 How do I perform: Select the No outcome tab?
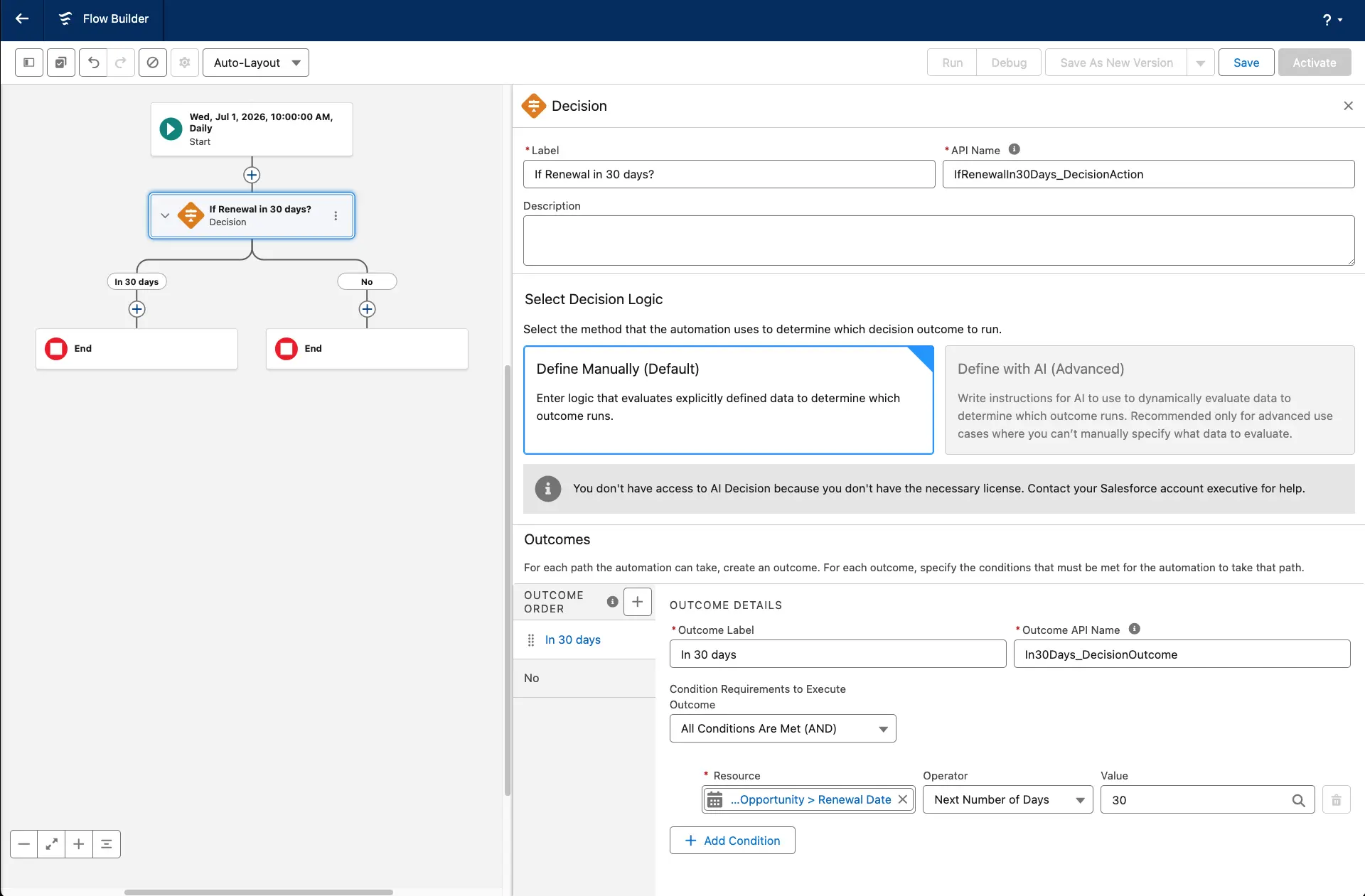pos(584,679)
